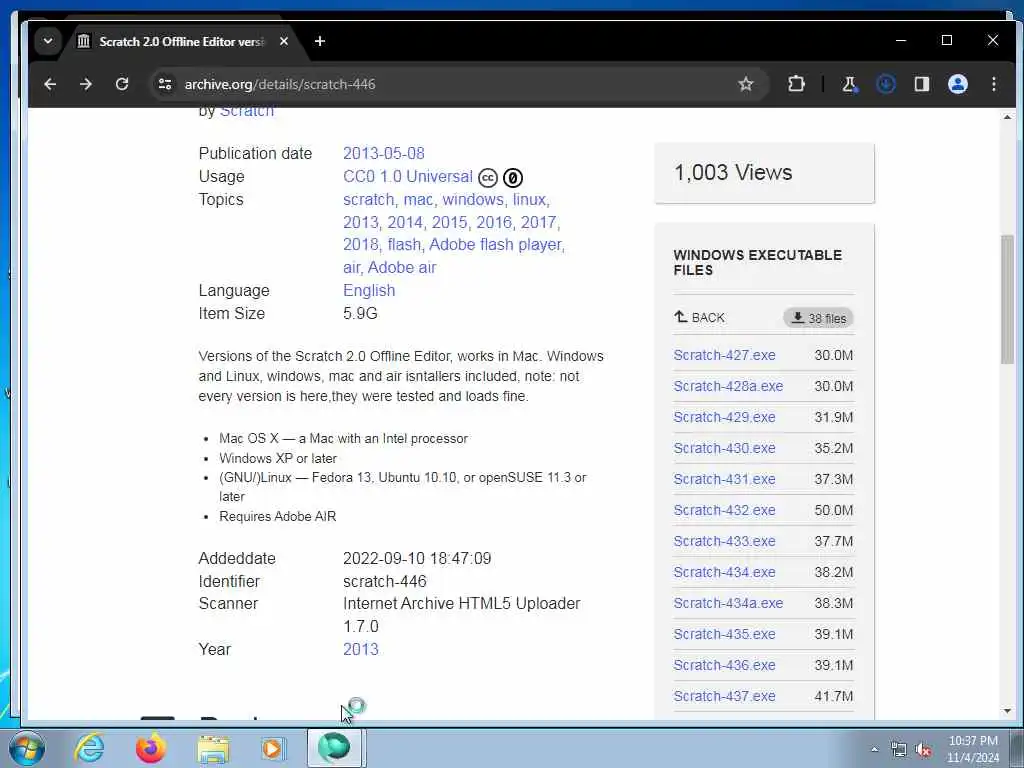The width and height of the screenshot is (1024, 768).
Task: Download Scratch-436.exe
Action: click(x=724, y=665)
